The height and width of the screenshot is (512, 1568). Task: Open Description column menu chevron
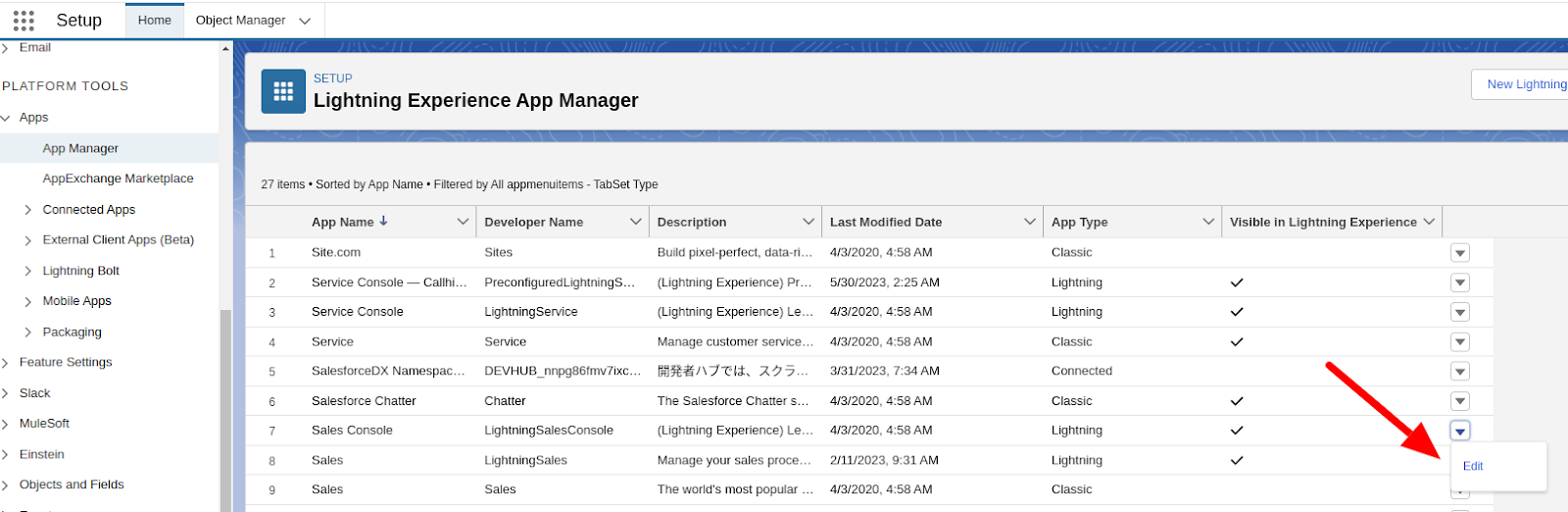point(808,222)
